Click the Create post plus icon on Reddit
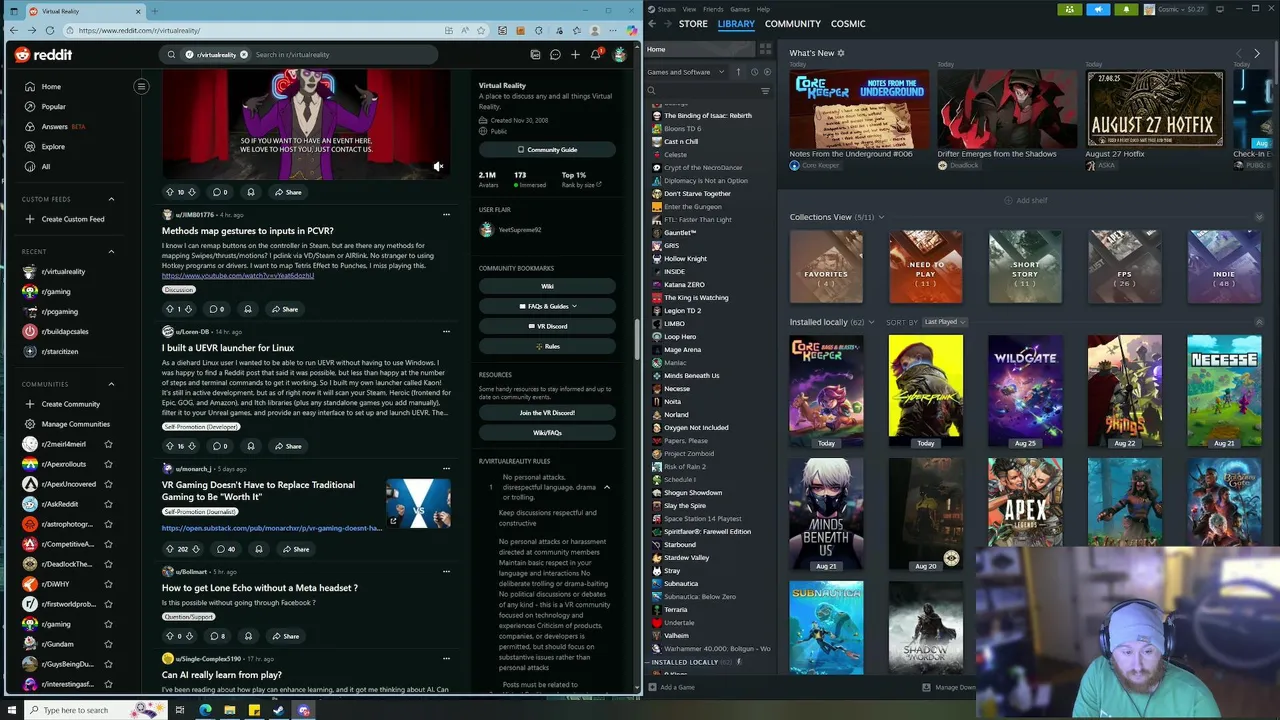This screenshot has width=1280, height=720. pyautogui.click(x=575, y=55)
